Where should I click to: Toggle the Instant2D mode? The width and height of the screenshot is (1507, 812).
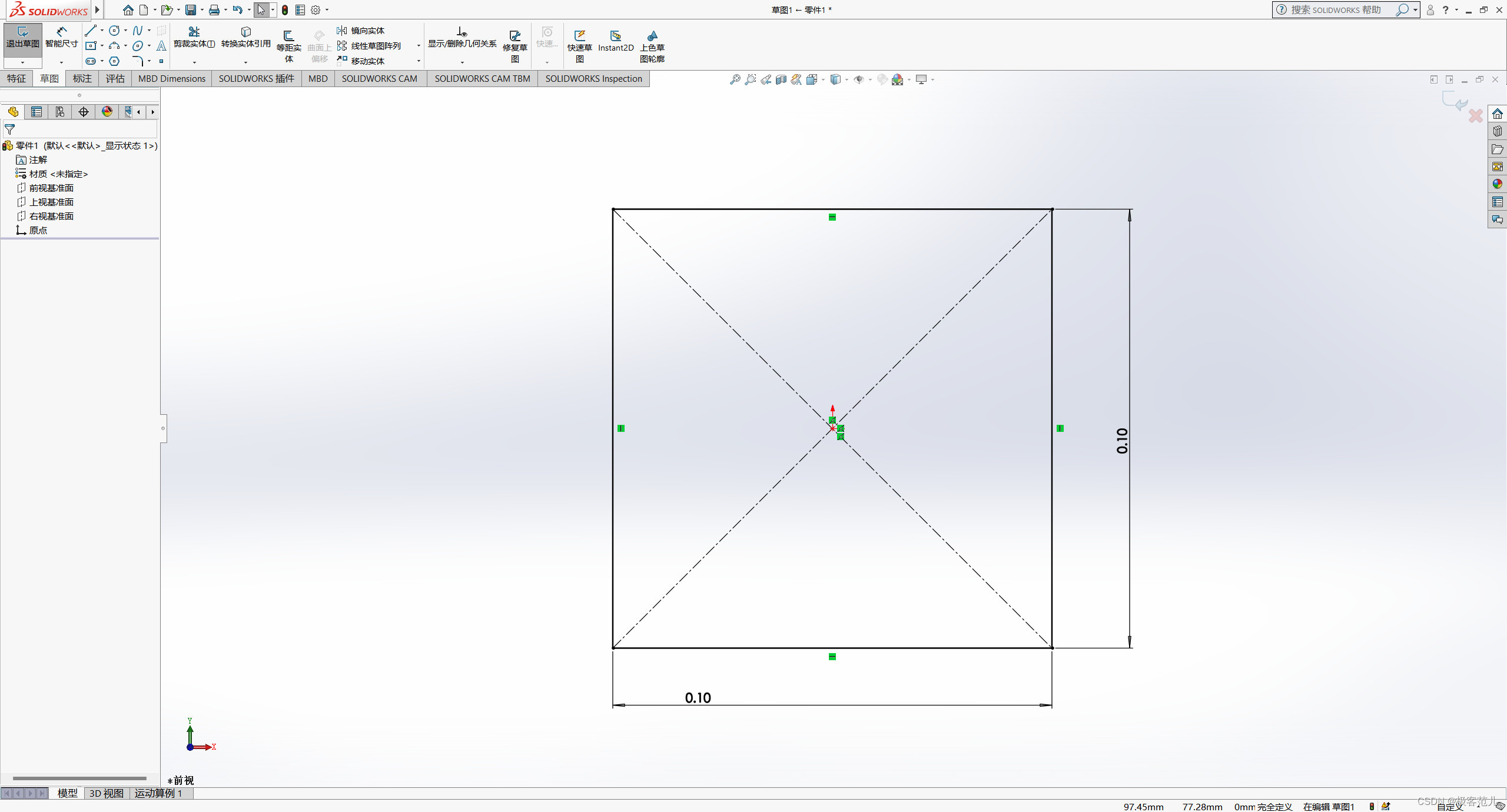click(615, 41)
